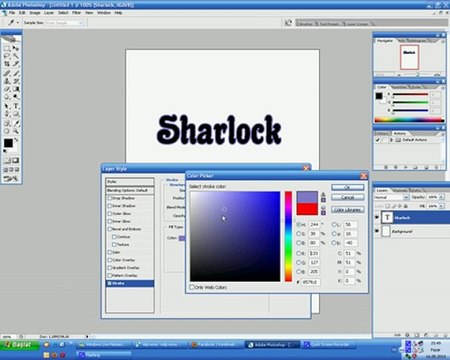Click the hex color value field
This screenshot has width=450, height=360.
(310, 282)
